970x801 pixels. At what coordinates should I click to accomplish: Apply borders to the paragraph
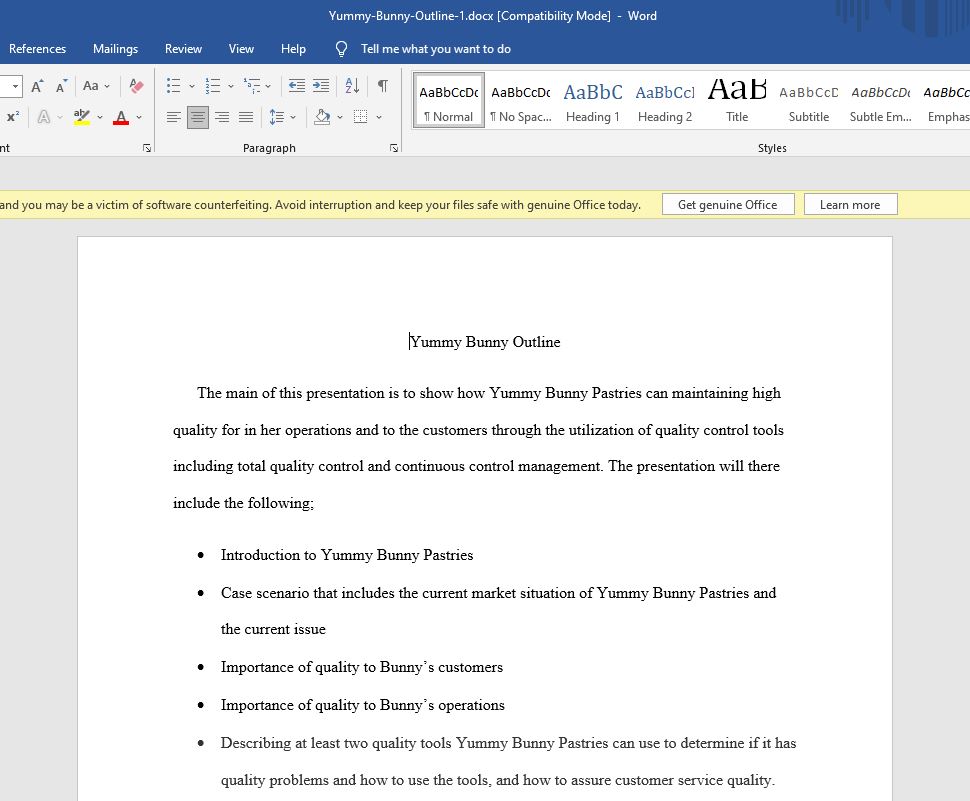tap(361, 117)
